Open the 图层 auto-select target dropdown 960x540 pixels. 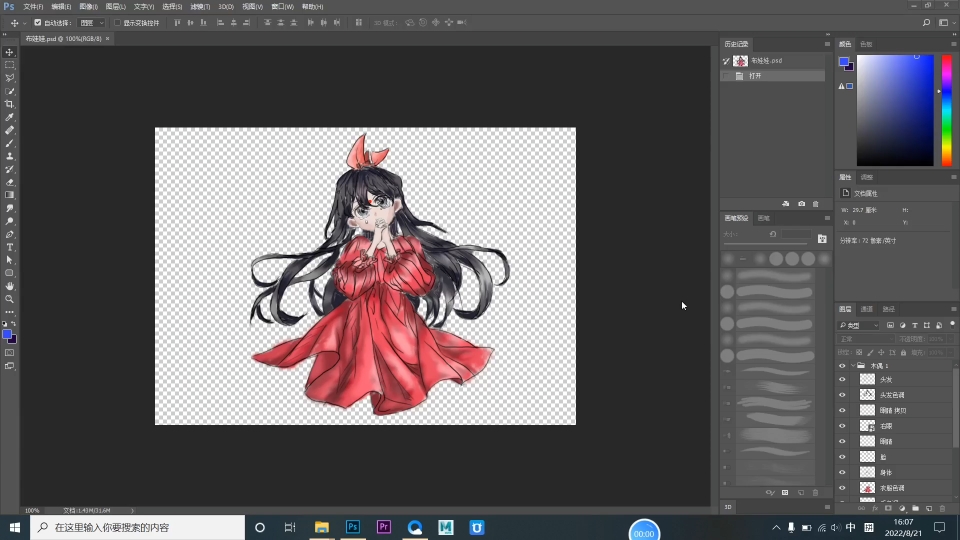coord(91,22)
